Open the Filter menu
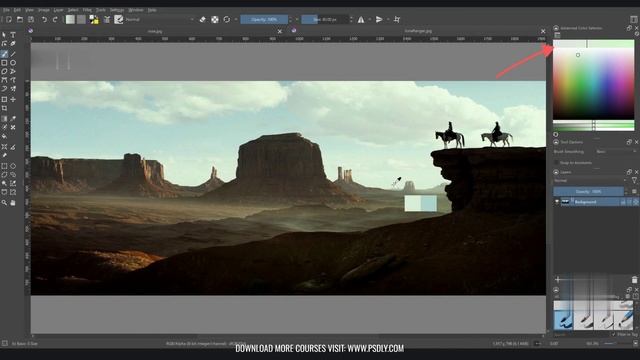Screen dimensions: 640x360 coord(87,10)
